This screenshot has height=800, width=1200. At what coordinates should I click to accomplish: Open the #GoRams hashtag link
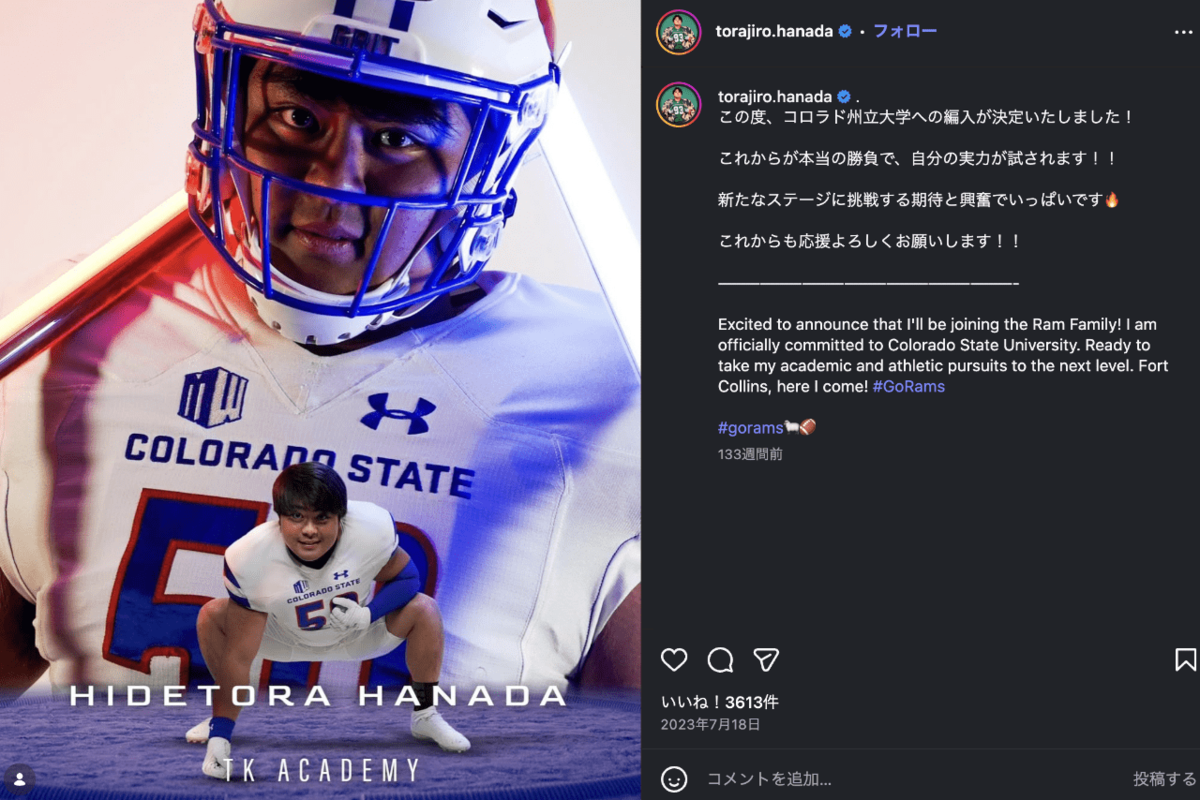coord(908,386)
